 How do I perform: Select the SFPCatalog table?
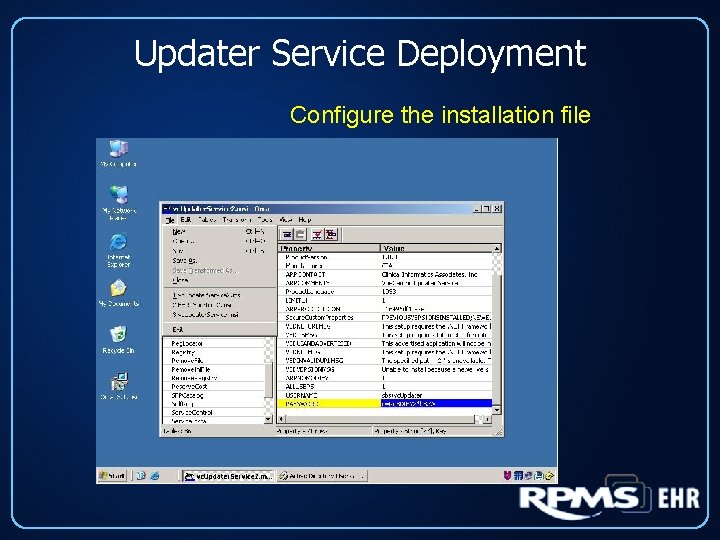(x=187, y=395)
